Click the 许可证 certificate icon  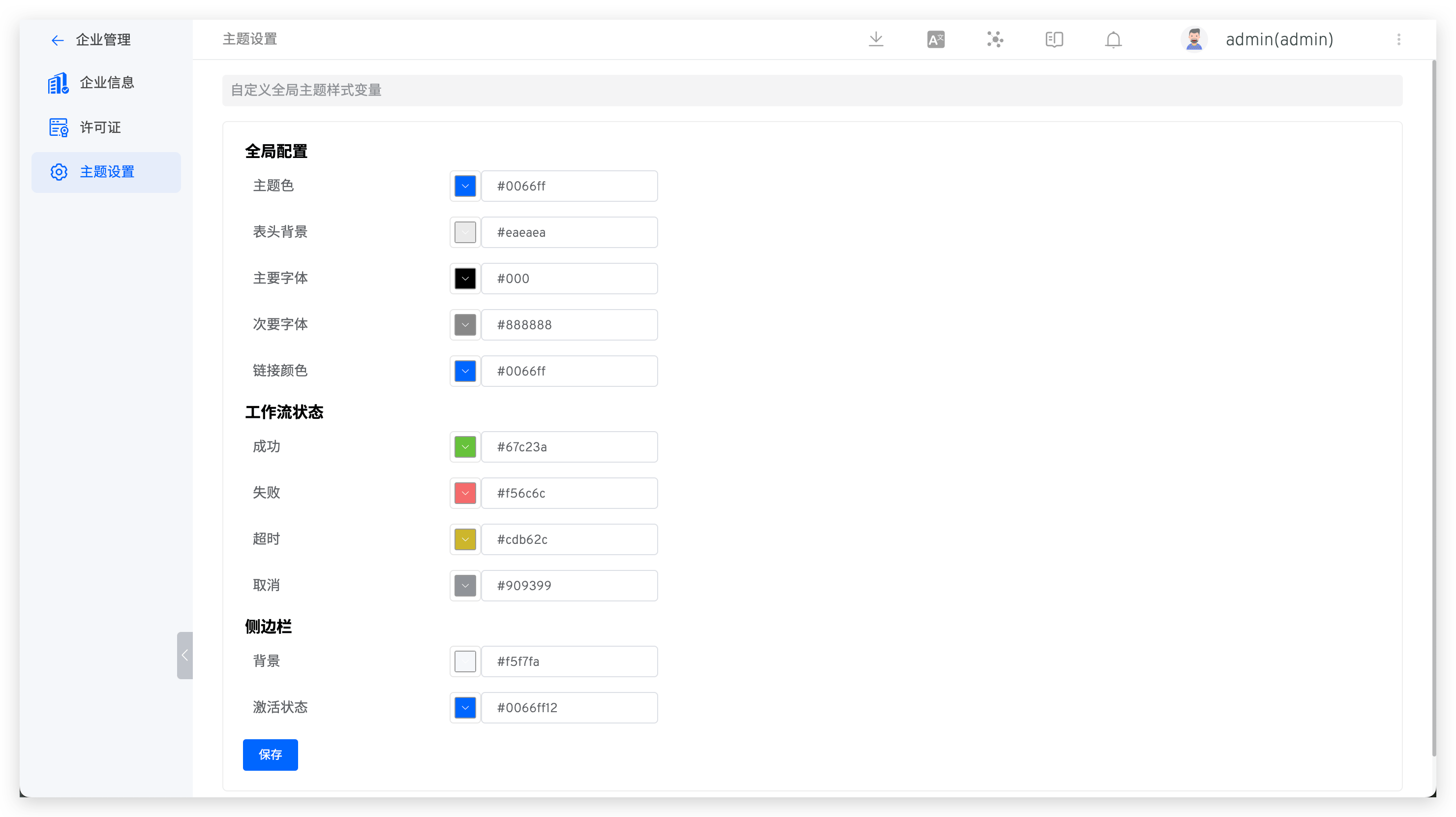coord(58,128)
